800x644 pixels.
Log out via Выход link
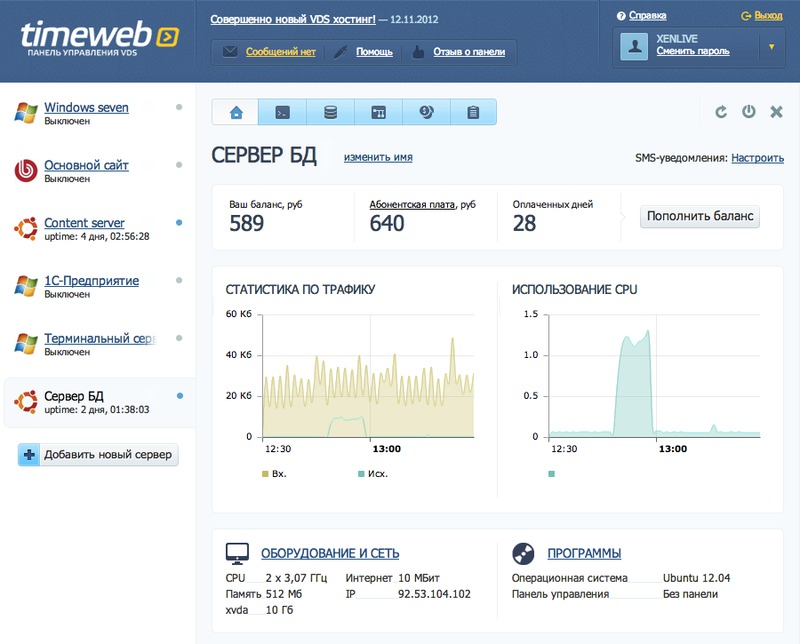[x=768, y=16]
